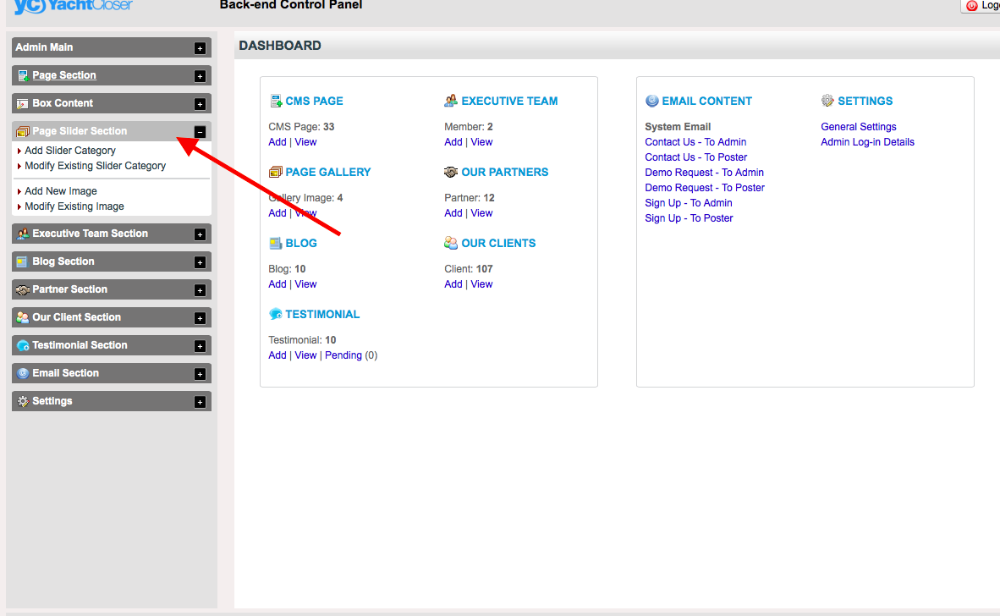Expand the Page Section plus button

(200, 76)
